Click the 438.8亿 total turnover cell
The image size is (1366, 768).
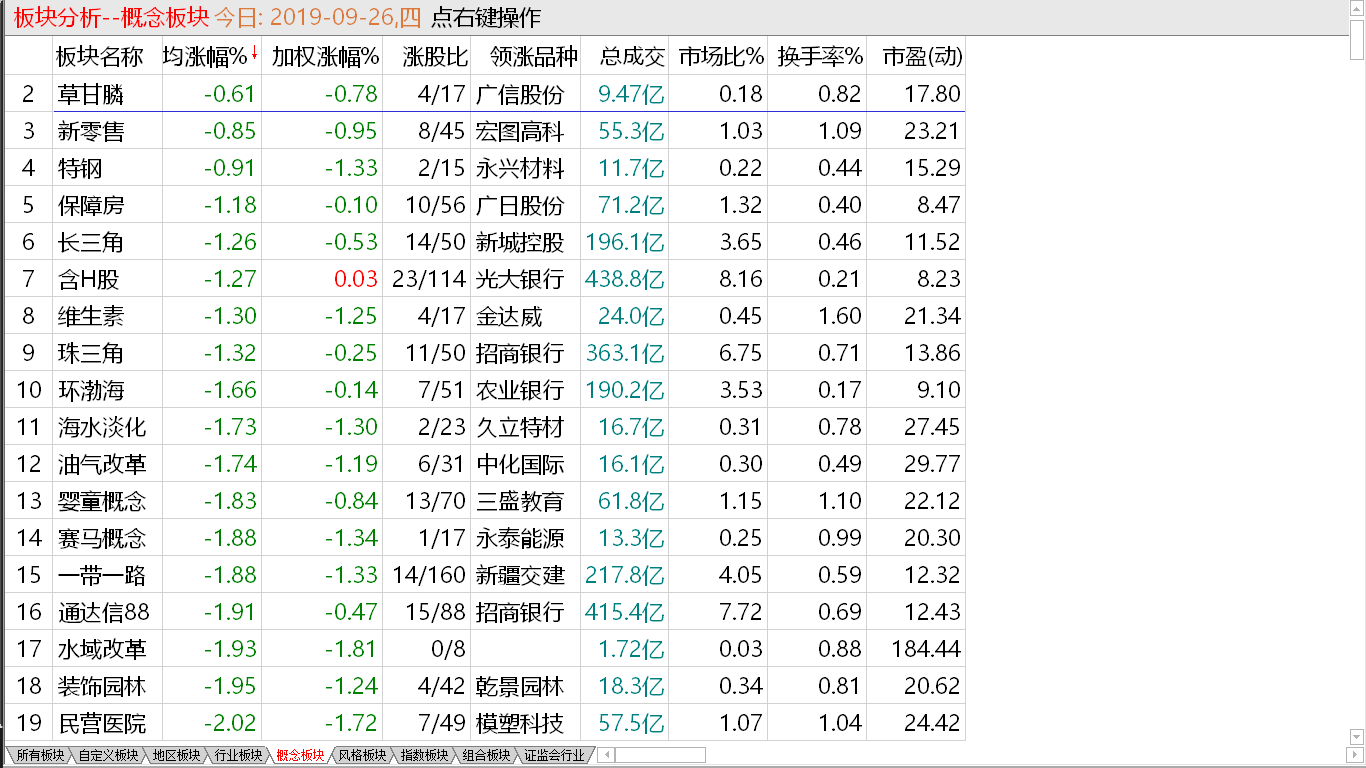pyautogui.click(x=625, y=279)
